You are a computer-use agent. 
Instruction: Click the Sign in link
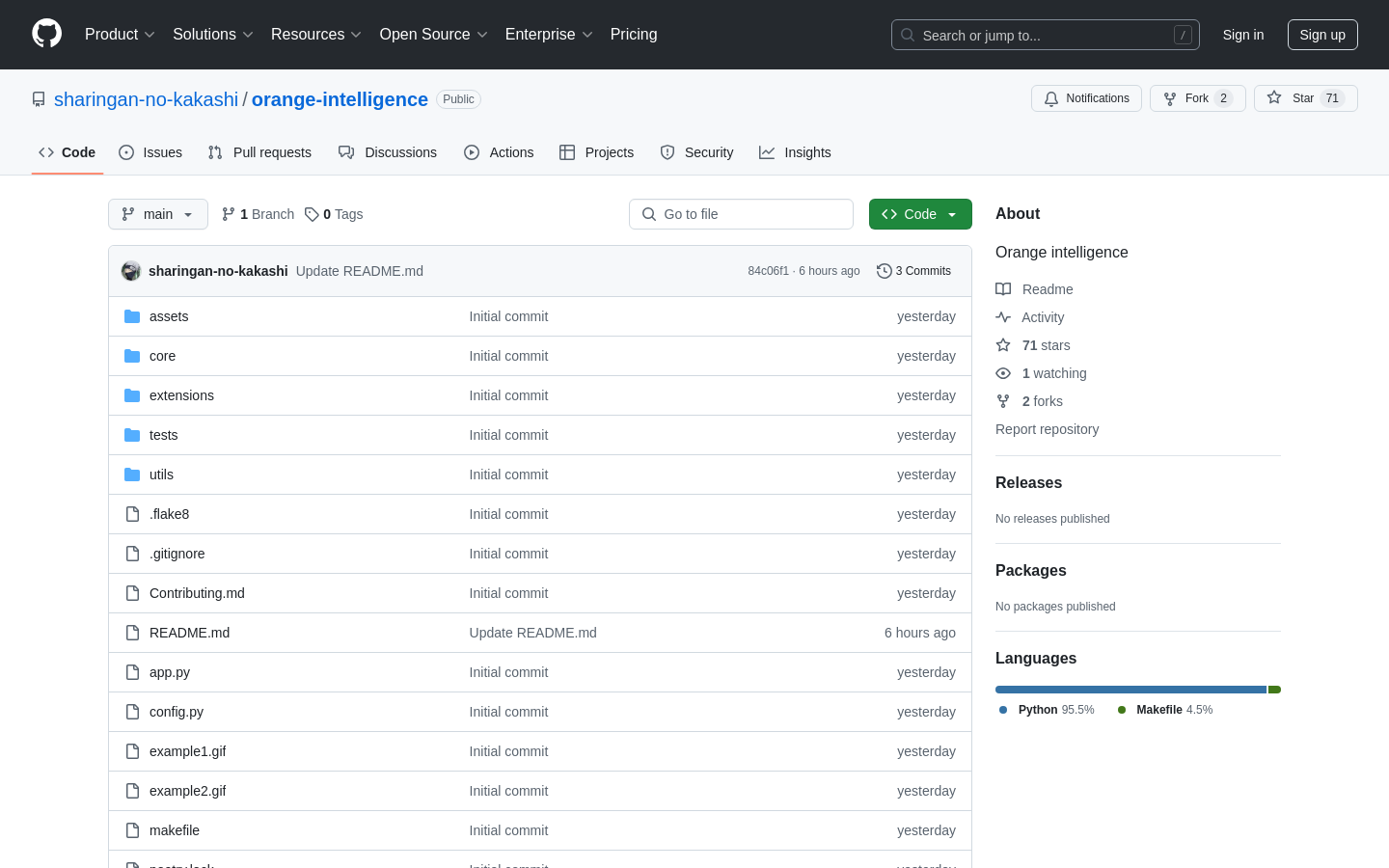tap(1243, 35)
